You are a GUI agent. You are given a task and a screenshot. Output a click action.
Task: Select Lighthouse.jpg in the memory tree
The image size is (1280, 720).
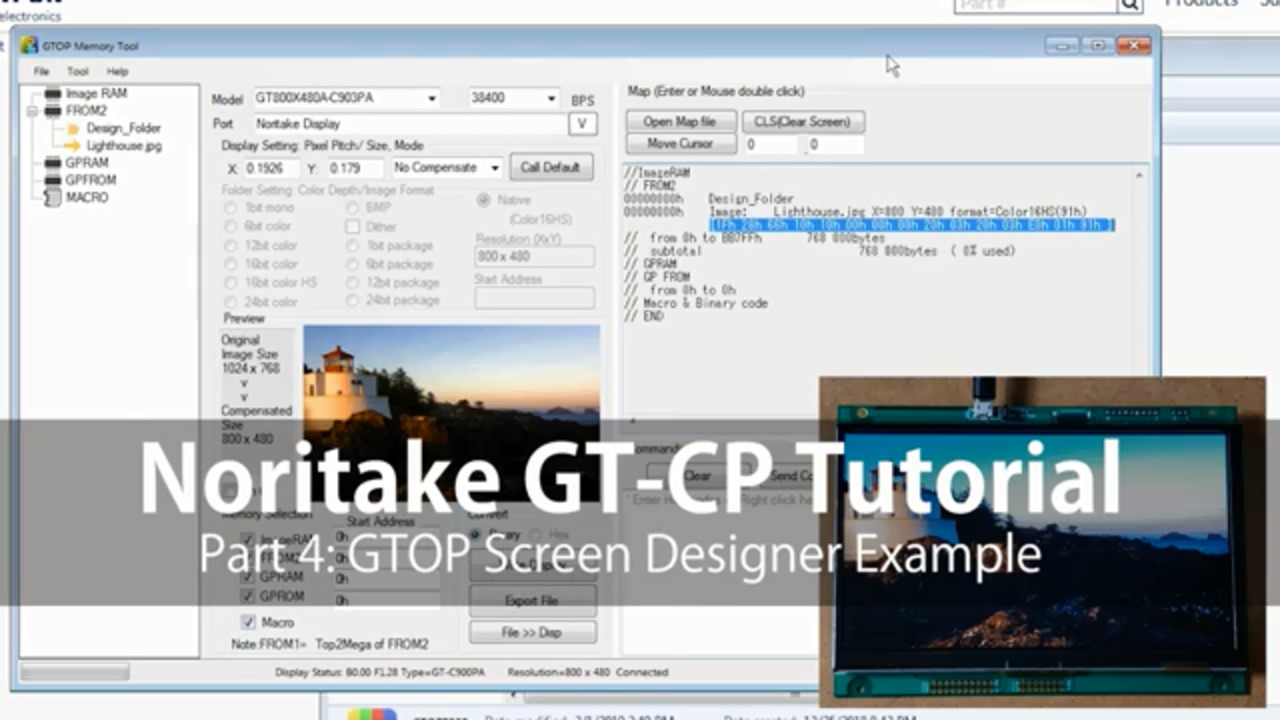click(123, 146)
